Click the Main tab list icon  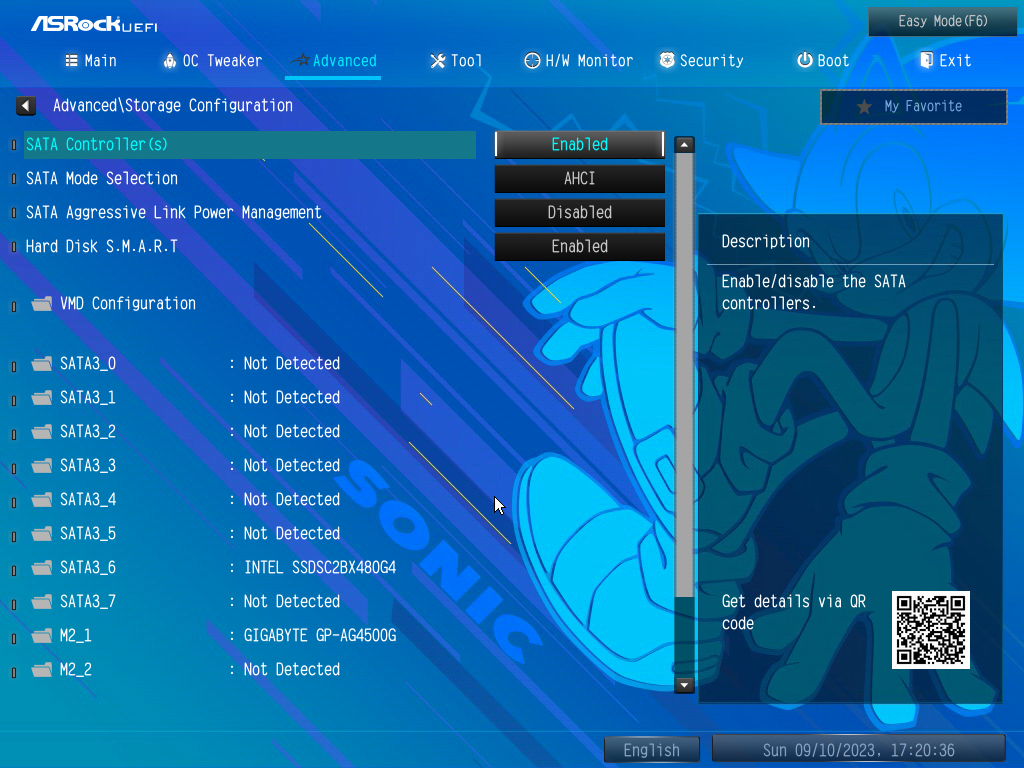[71, 61]
